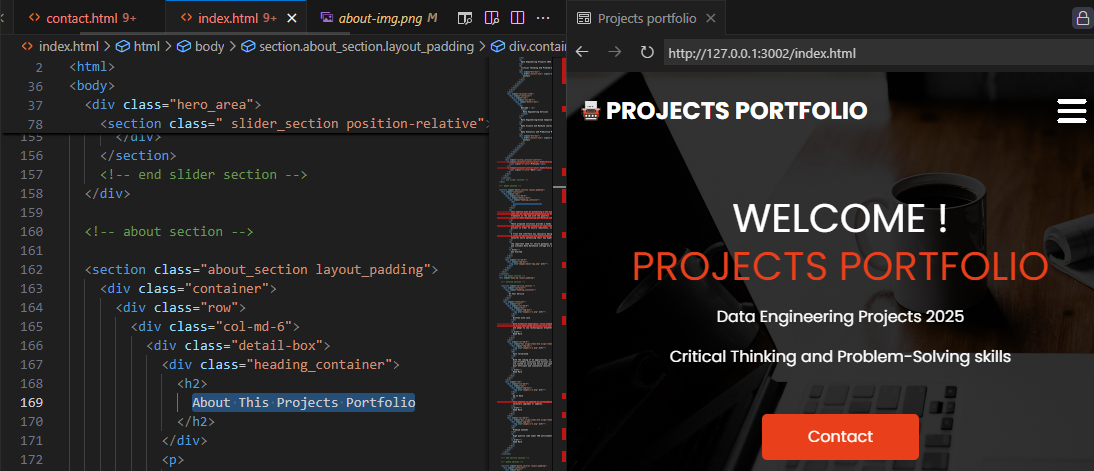Click the 'about section' comment line
1094x471 pixels.
(169, 232)
